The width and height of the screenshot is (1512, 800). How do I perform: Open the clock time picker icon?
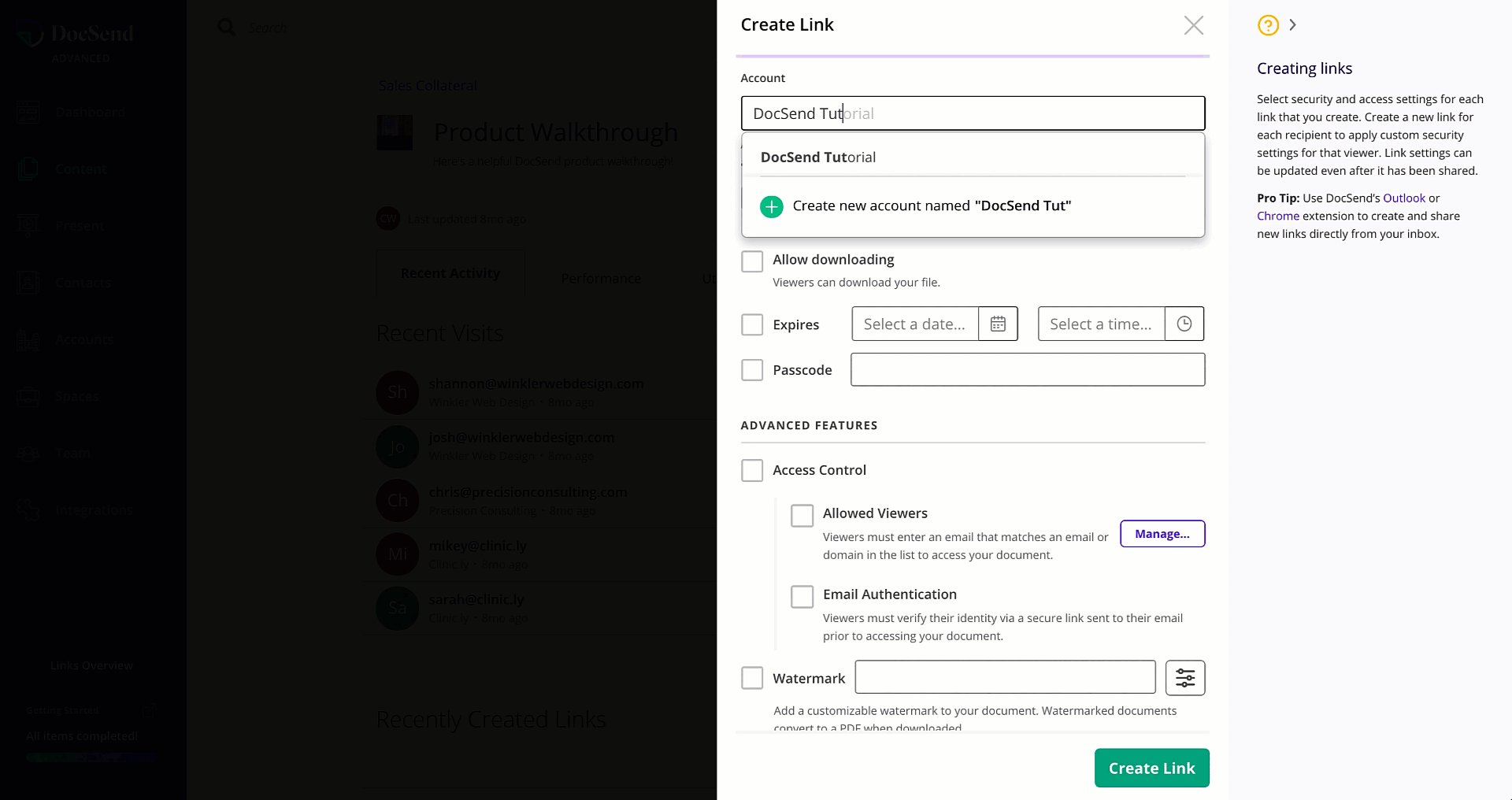click(1184, 324)
